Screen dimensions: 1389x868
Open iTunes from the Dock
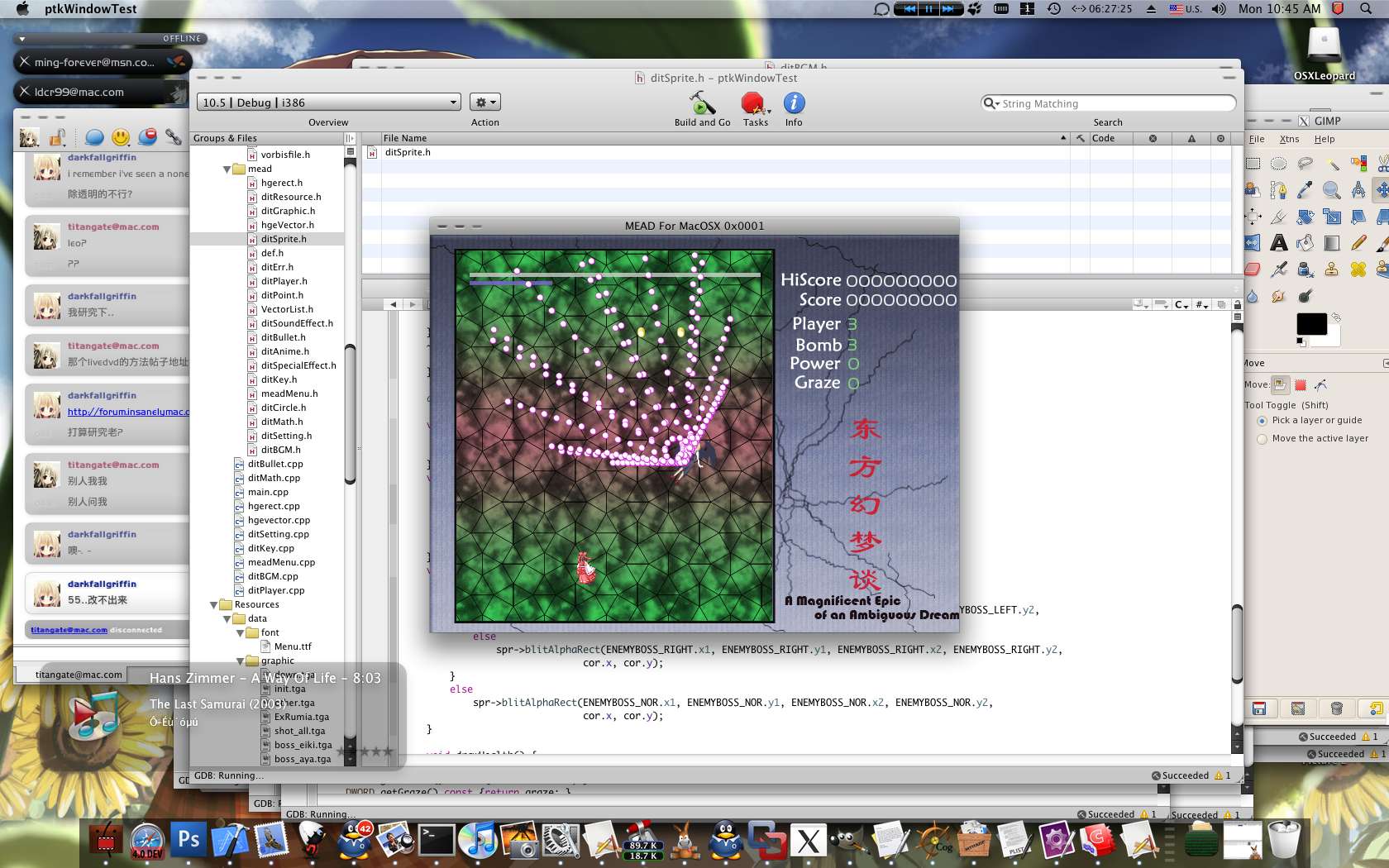[x=476, y=839]
